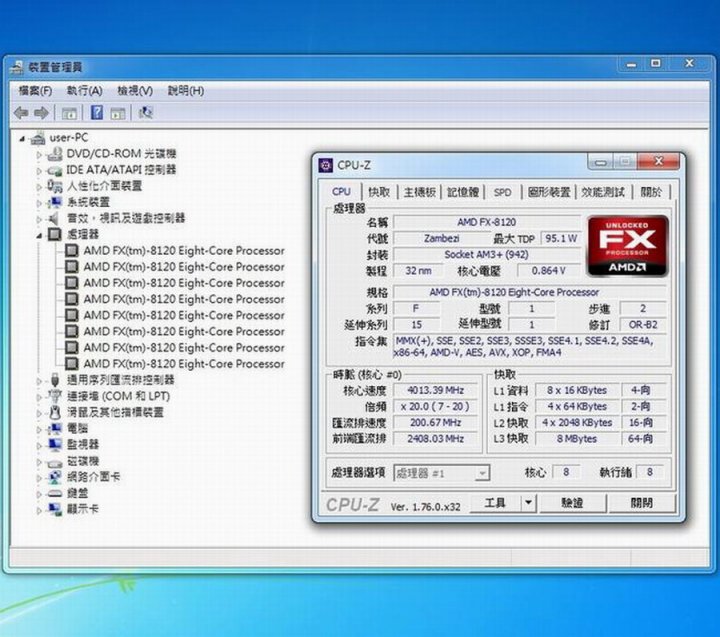Expand the 網路介面卡 node
The height and width of the screenshot is (637, 720).
point(39,478)
